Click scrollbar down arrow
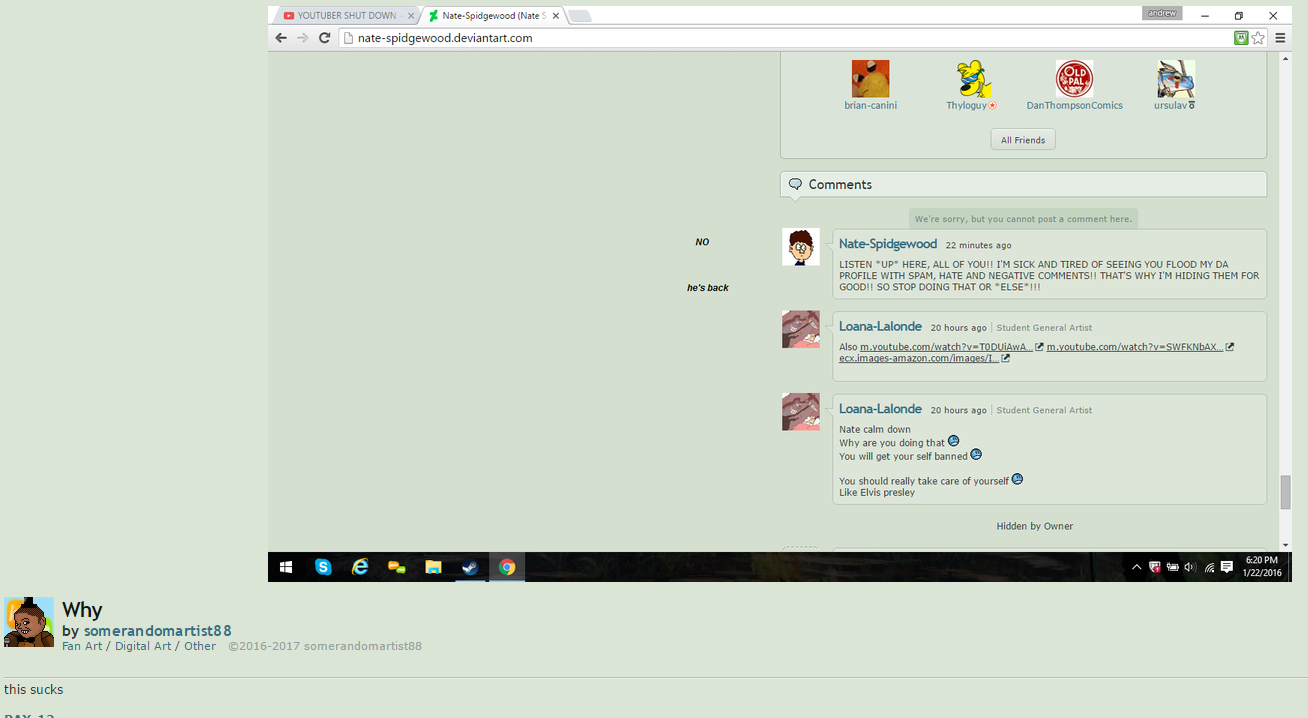This screenshot has height=718, width=1308. (1285, 545)
